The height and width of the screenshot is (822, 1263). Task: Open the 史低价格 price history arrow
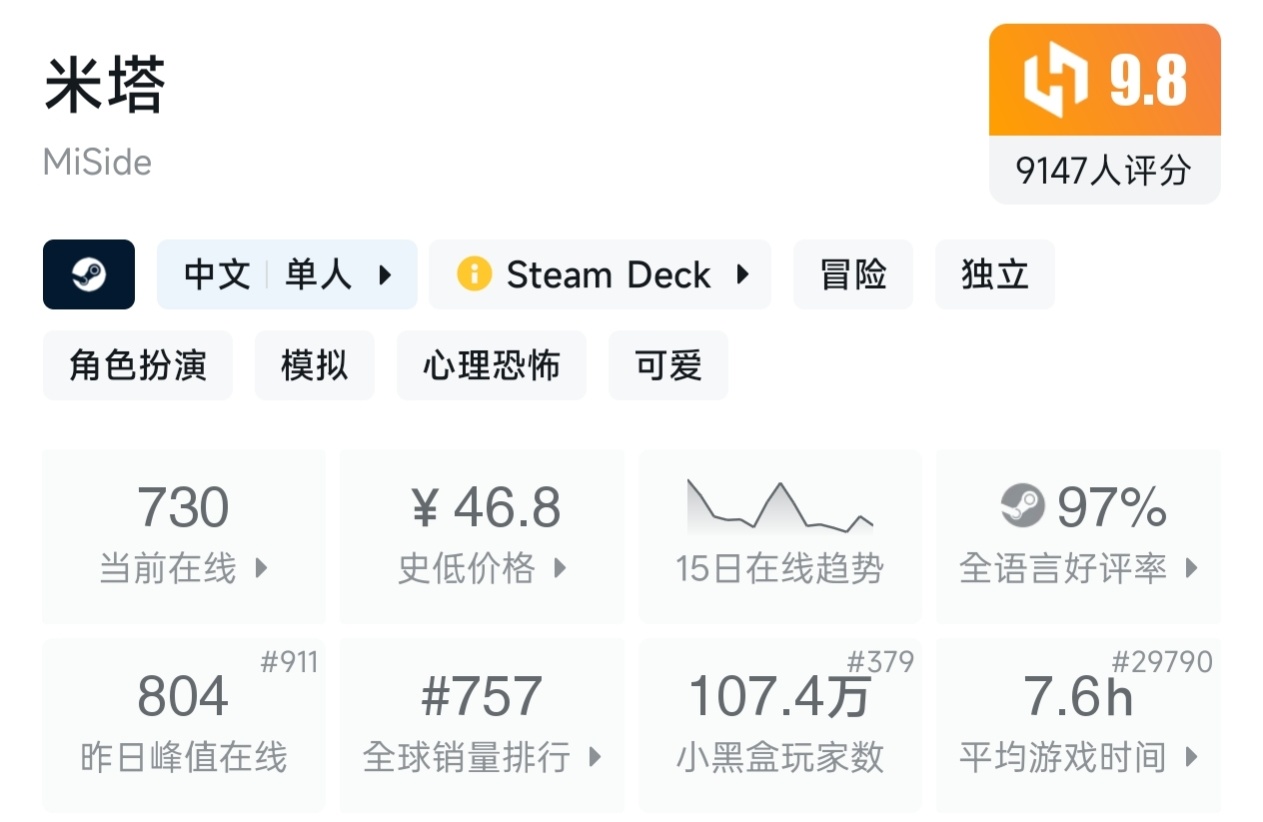(x=560, y=569)
